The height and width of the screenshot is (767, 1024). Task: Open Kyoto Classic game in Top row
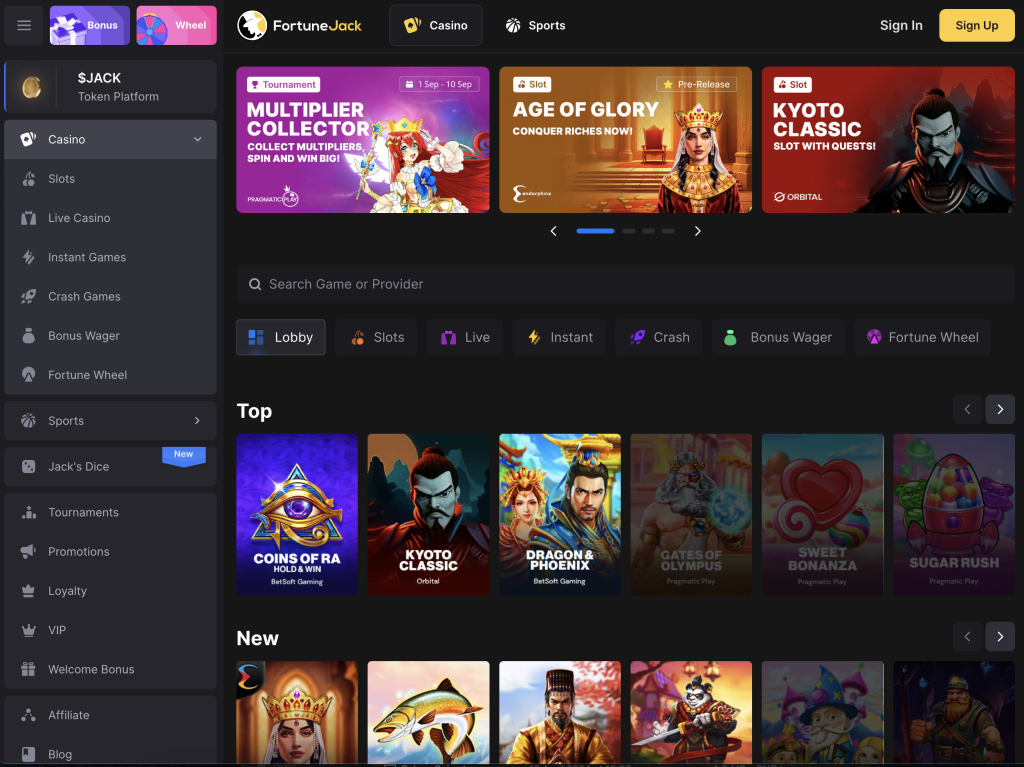(x=428, y=515)
